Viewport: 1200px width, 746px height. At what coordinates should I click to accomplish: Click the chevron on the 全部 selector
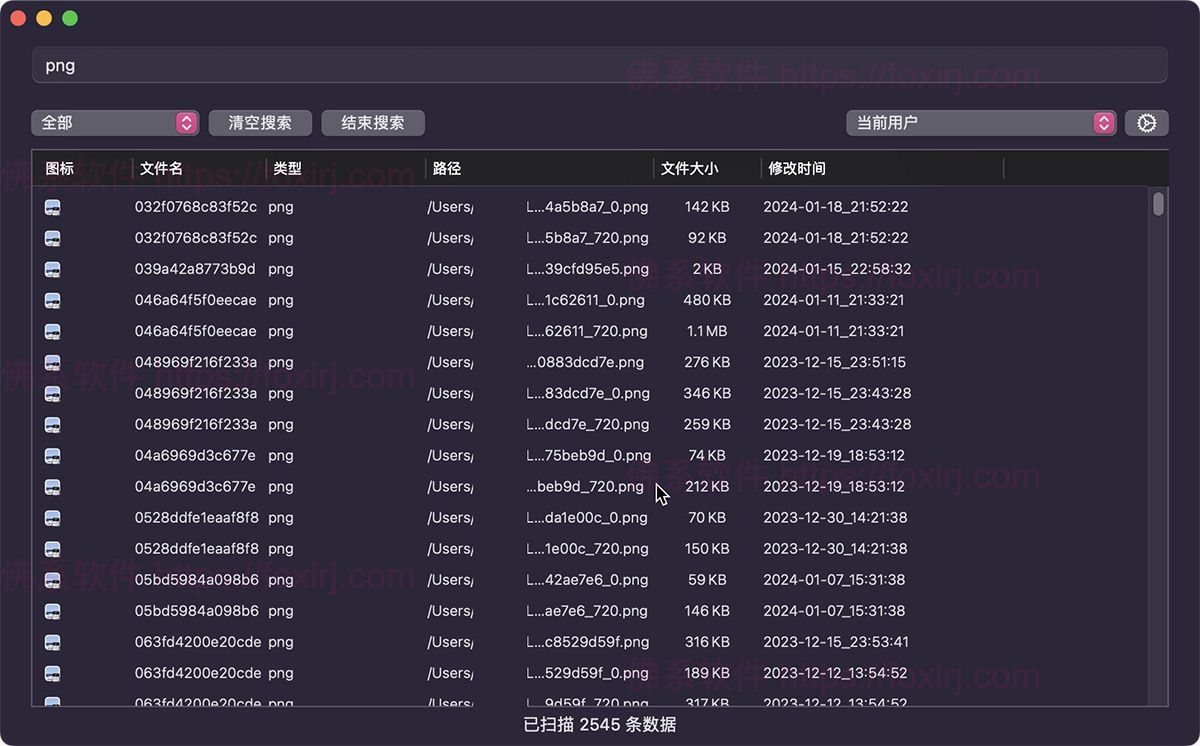(186, 123)
